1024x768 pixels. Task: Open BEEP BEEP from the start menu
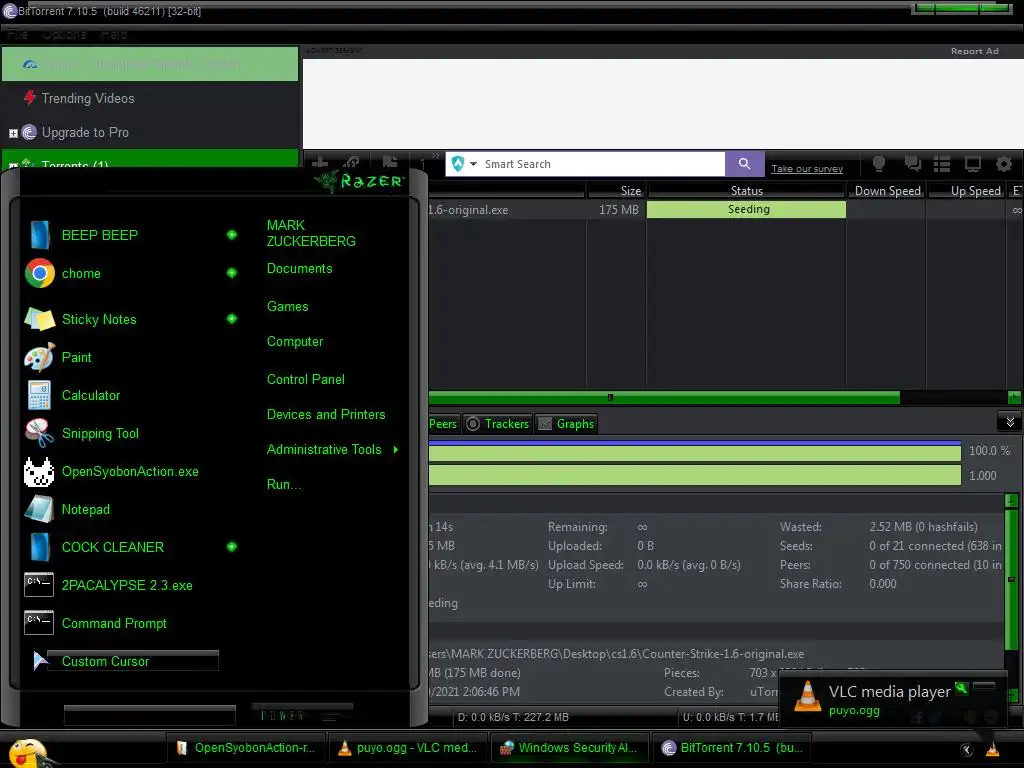click(99, 235)
